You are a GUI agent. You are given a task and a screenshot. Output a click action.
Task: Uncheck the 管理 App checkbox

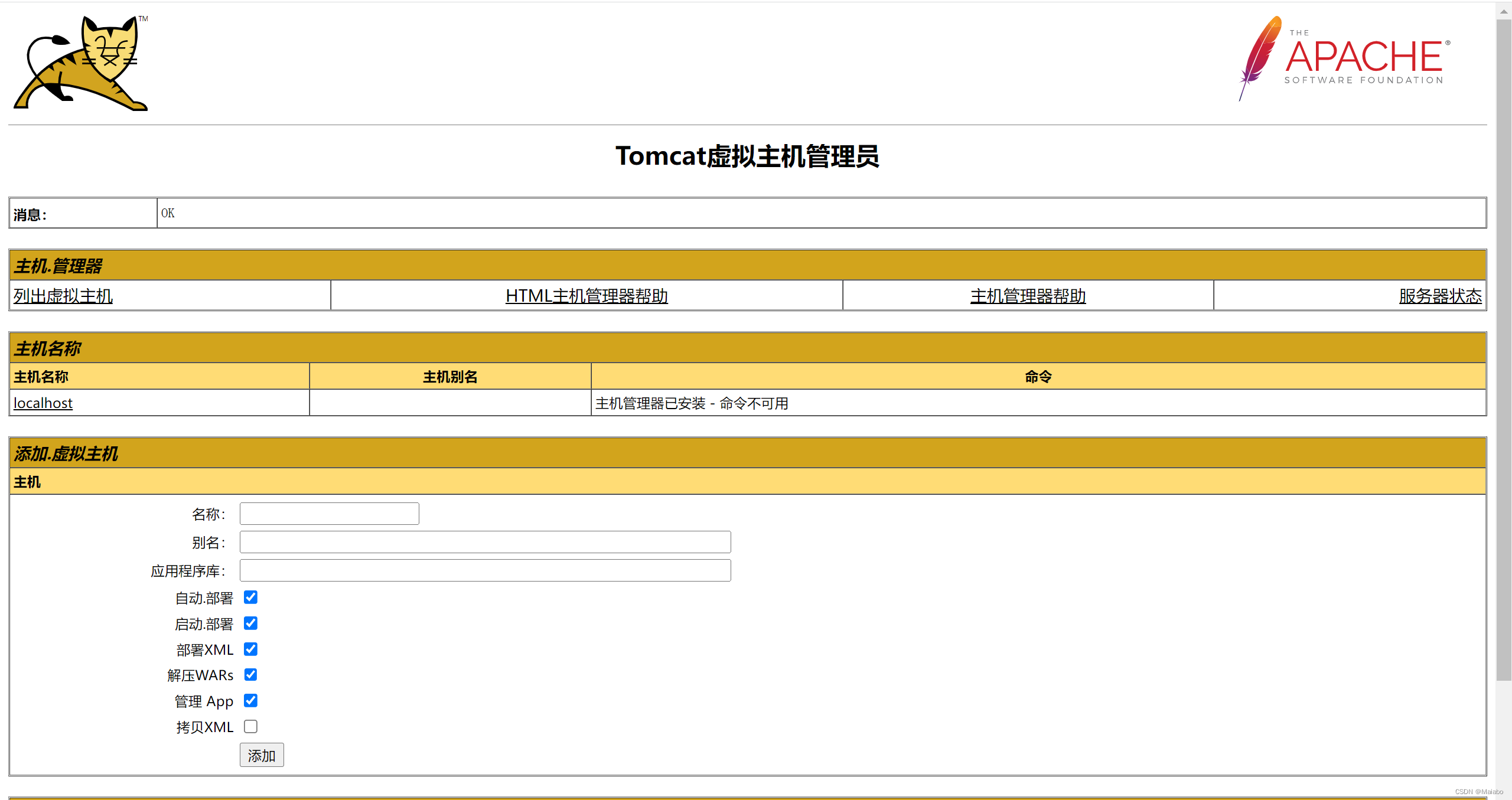[x=250, y=700]
